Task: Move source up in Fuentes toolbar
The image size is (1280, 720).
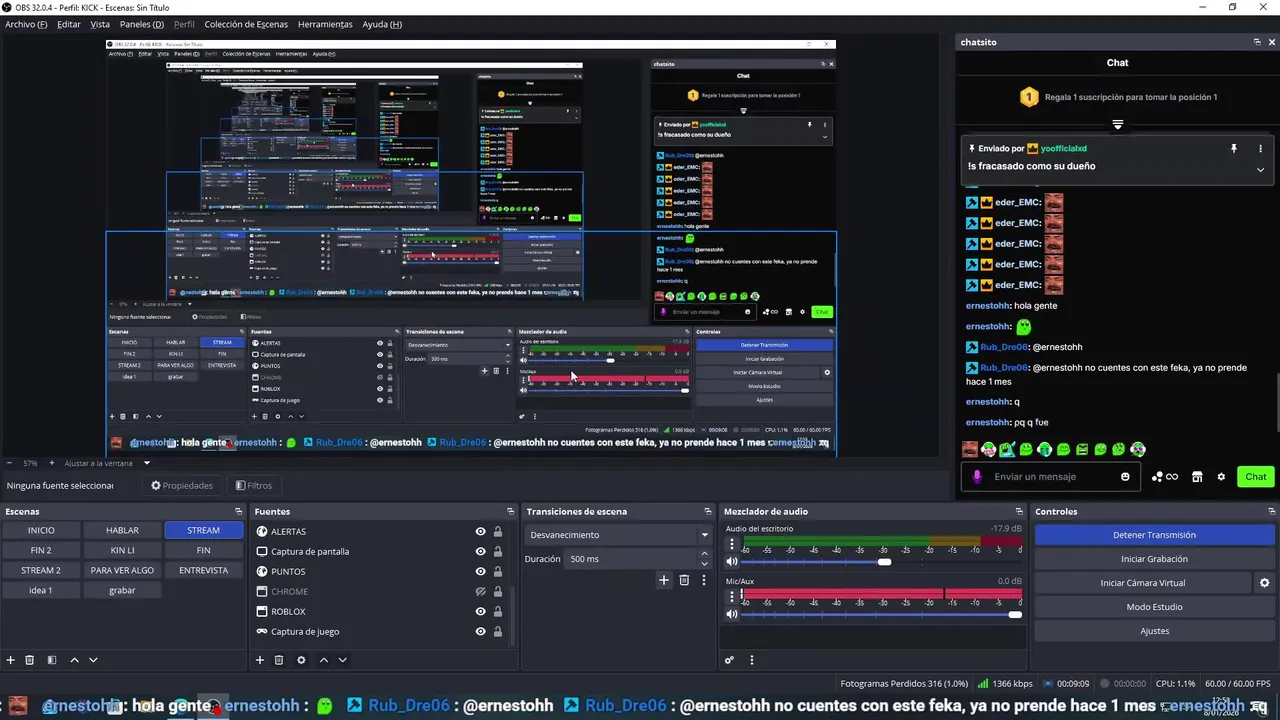Action: 323,660
